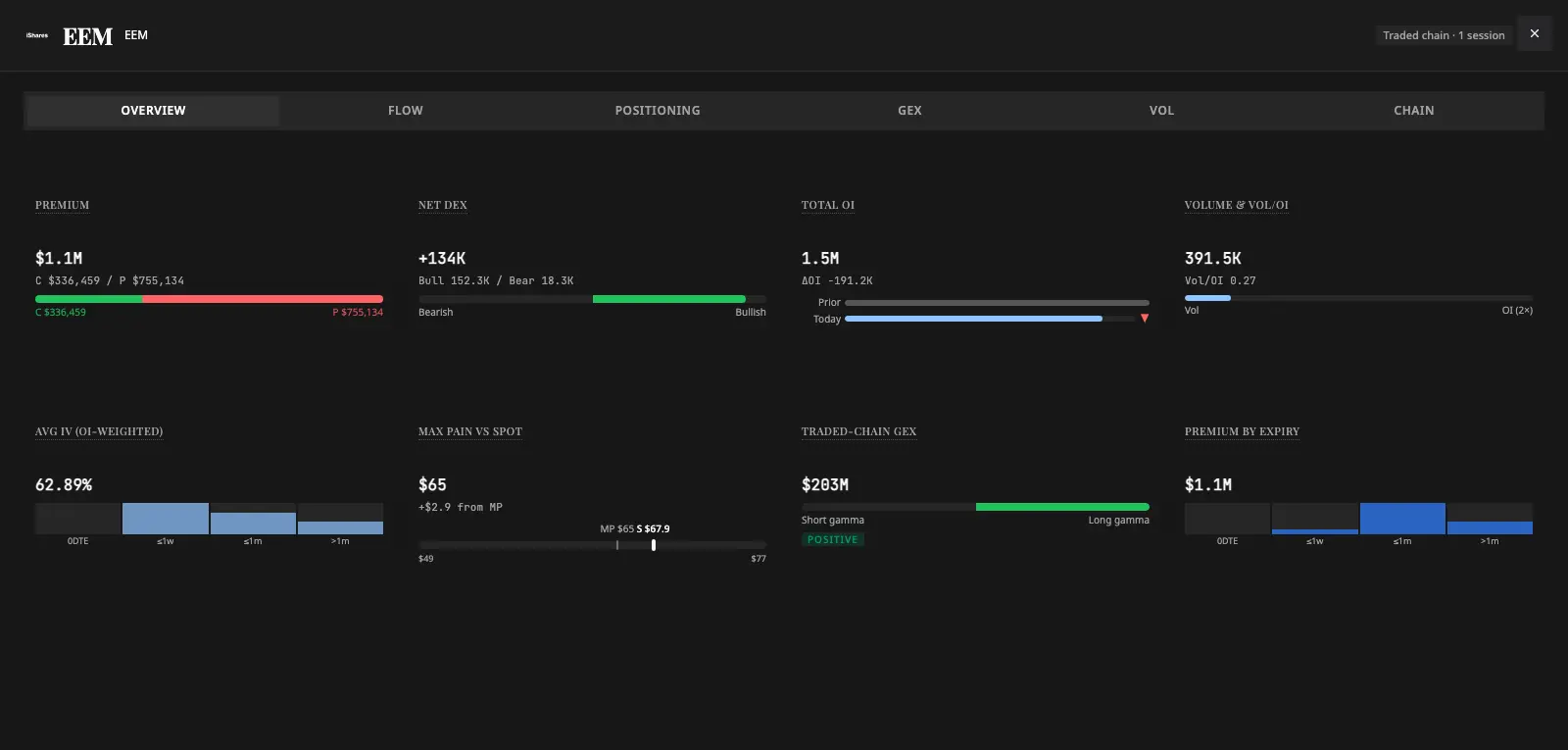This screenshot has width=1568, height=750.
Task: Click the Traded chain 1 session badge
Action: [1444, 35]
